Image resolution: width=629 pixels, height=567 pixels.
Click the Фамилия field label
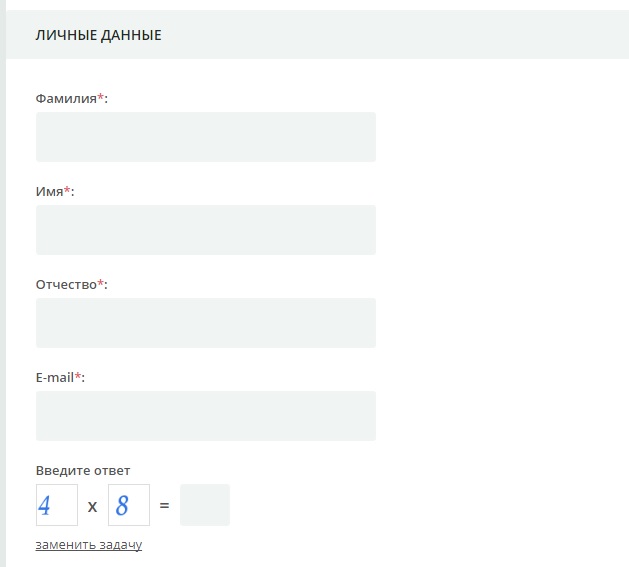click(x=66, y=98)
